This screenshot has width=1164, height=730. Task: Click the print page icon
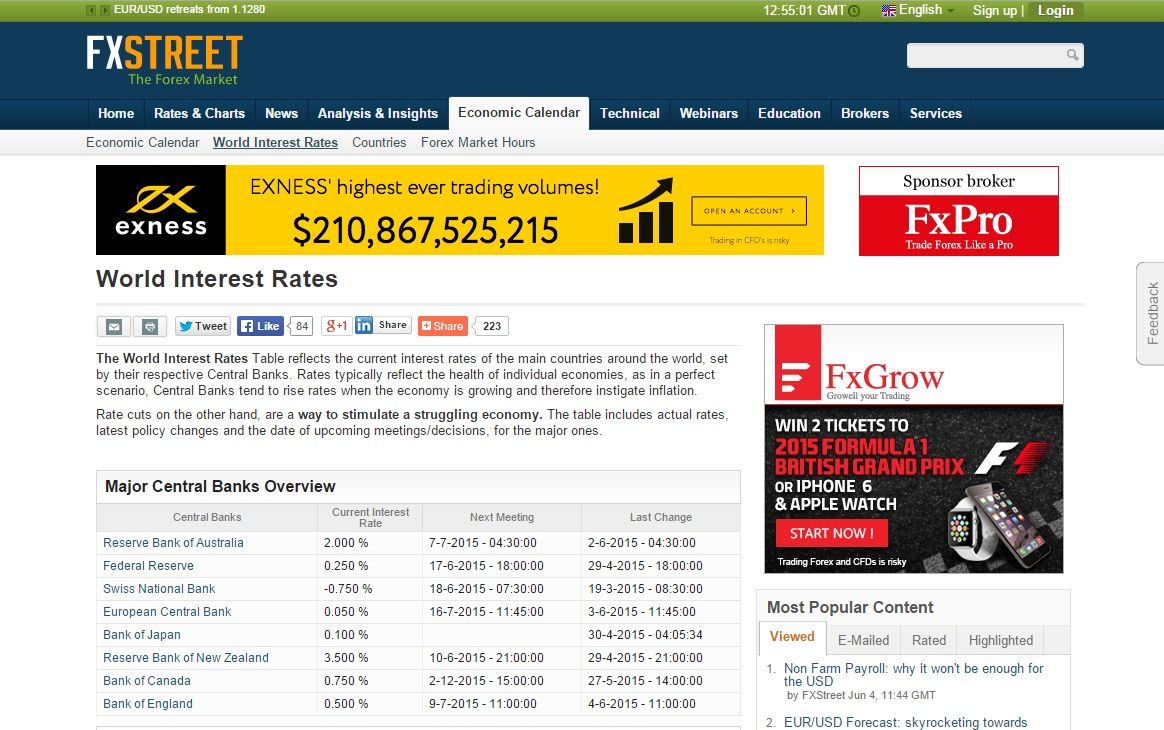(150, 326)
